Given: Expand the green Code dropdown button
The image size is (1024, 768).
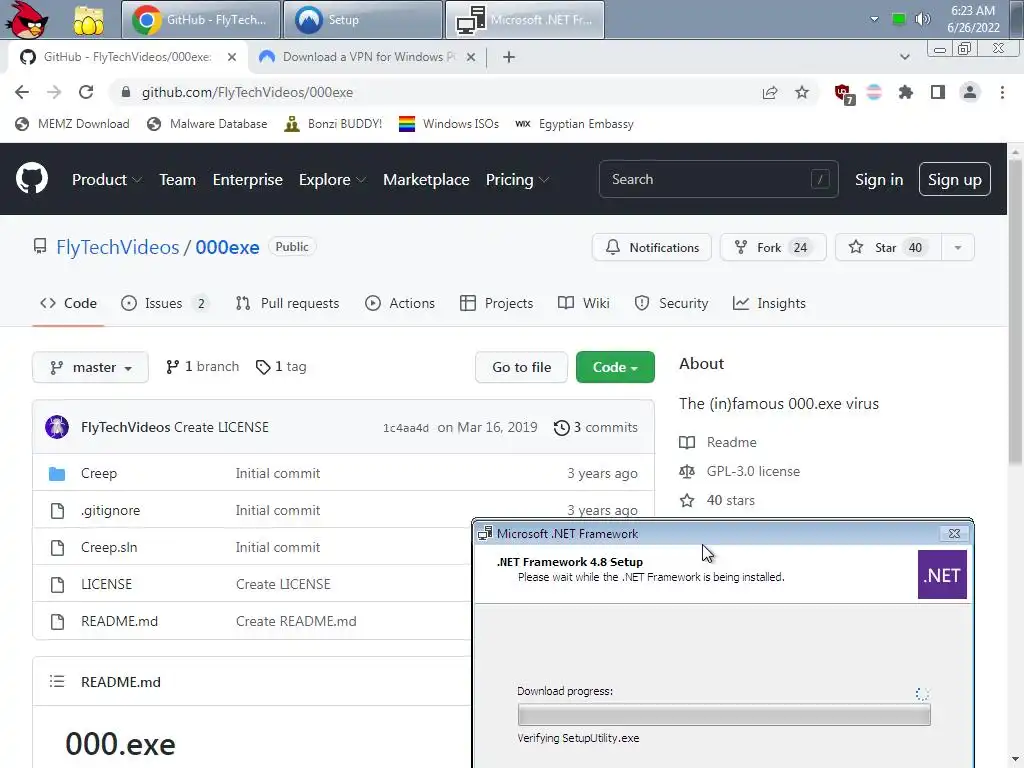Looking at the screenshot, I should tap(615, 367).
